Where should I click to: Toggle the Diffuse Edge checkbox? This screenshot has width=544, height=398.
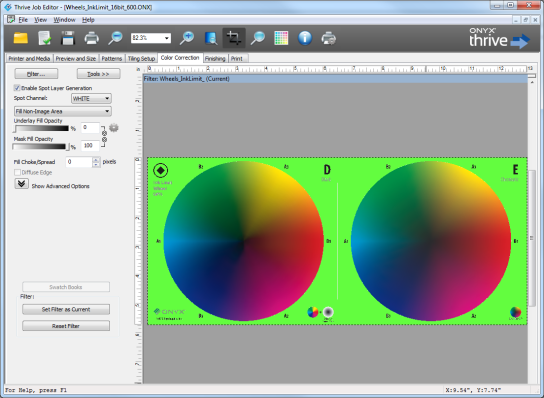(x=17, y=172)
